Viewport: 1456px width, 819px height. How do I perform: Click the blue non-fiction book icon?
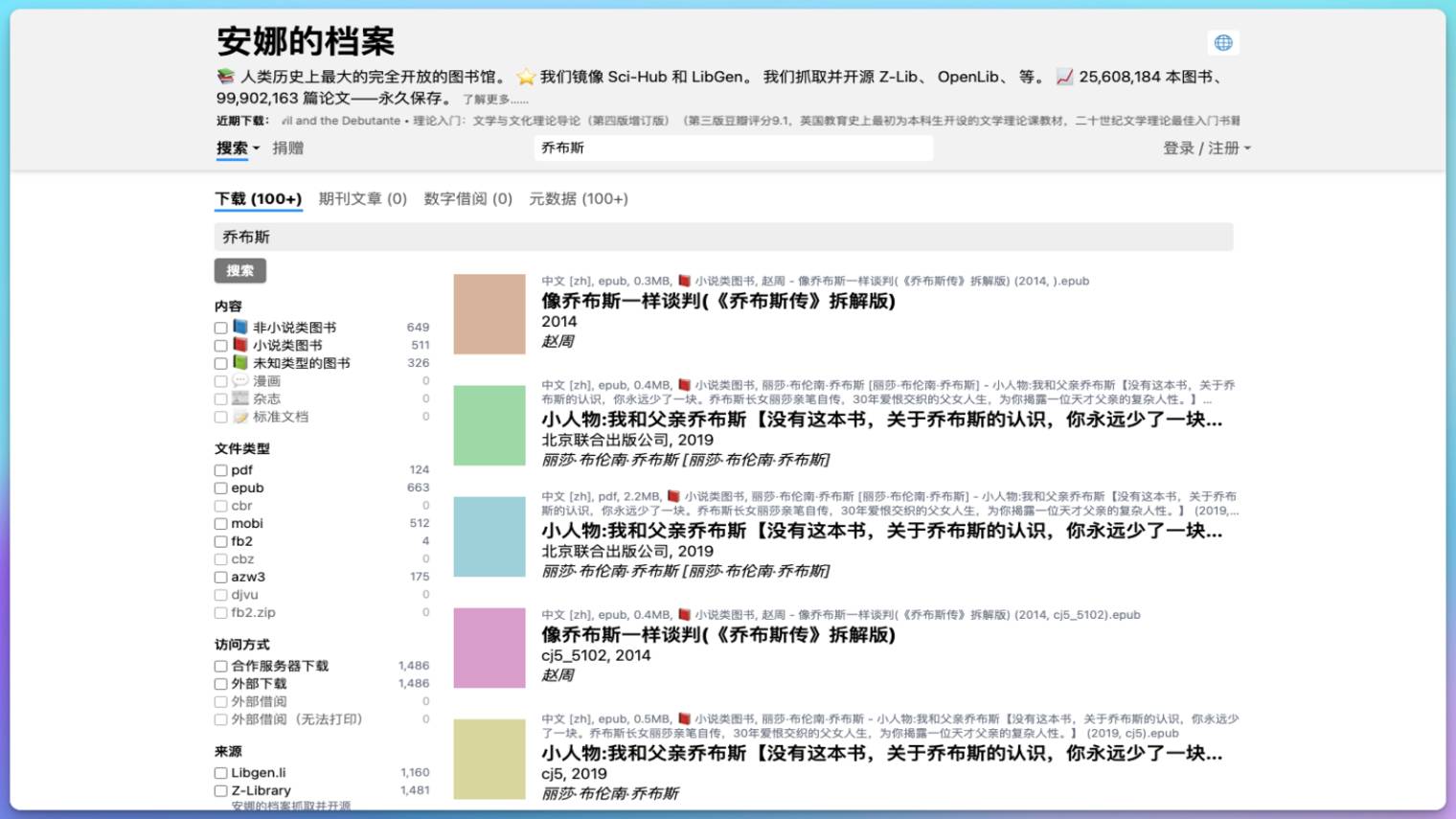point(240,328)
